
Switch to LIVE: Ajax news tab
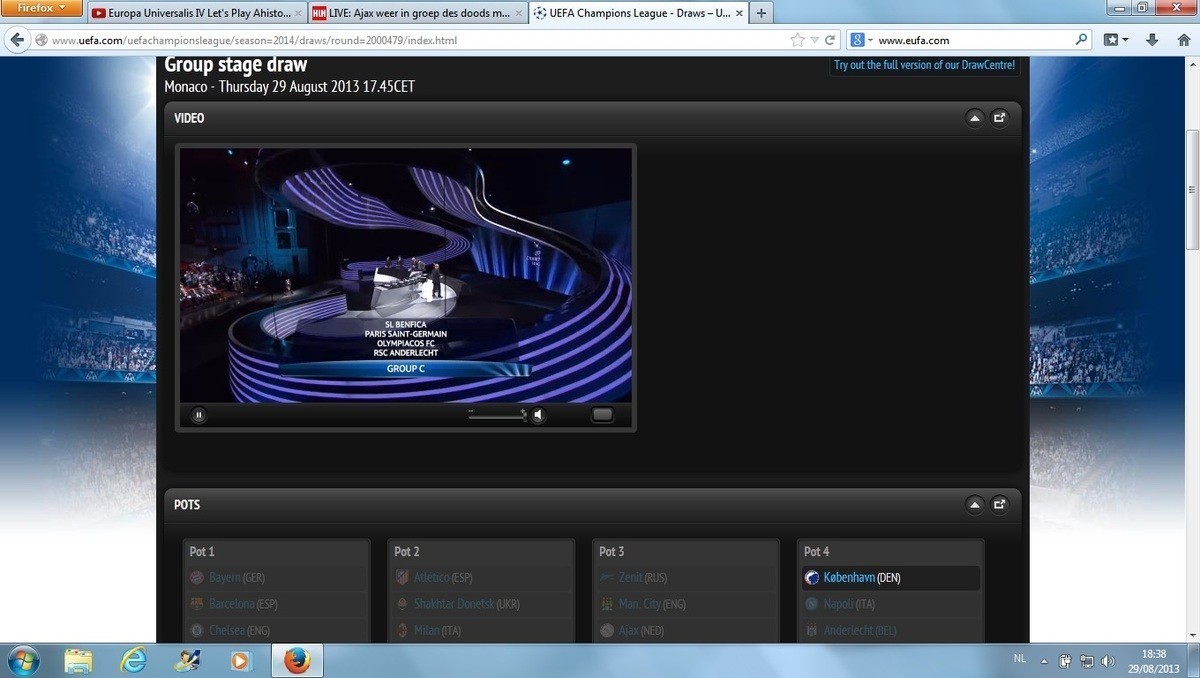(415, 13)
